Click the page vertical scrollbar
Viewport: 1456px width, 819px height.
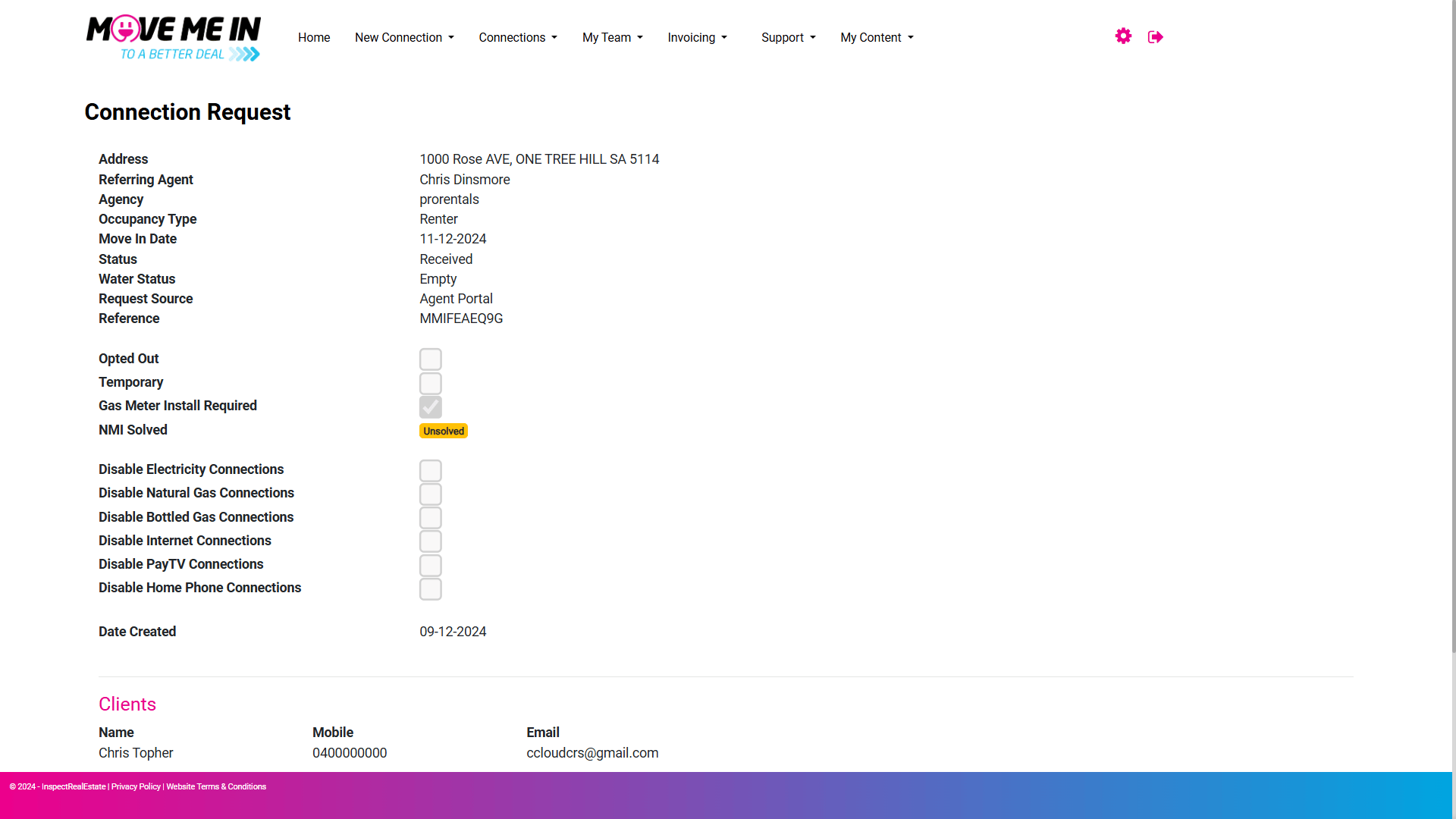coord(1454,326)
